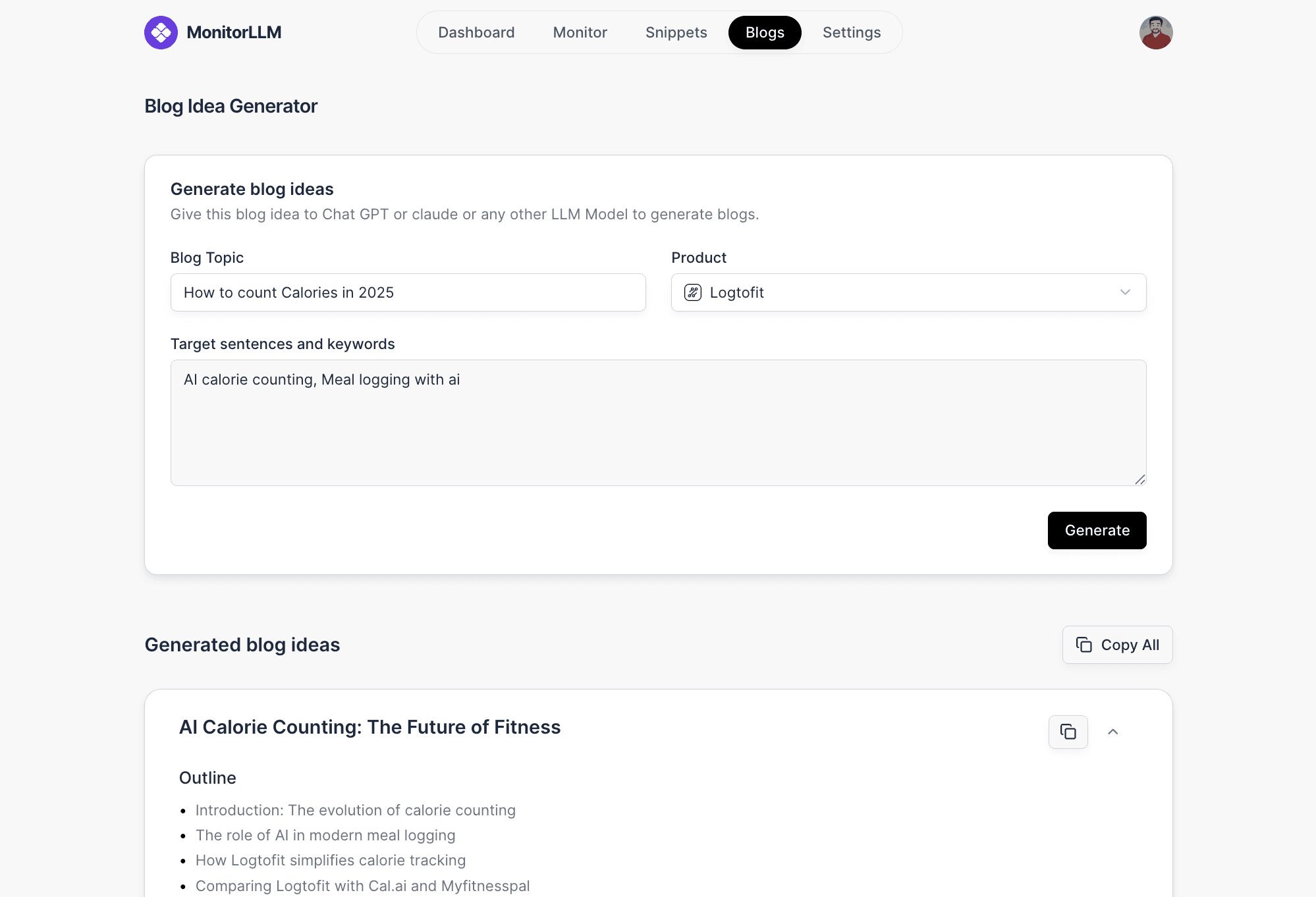This screenshot has height=897, width=1316.
Task: Collapse the AI Calorie Counting card
Action: click(x=1113, y=732)
